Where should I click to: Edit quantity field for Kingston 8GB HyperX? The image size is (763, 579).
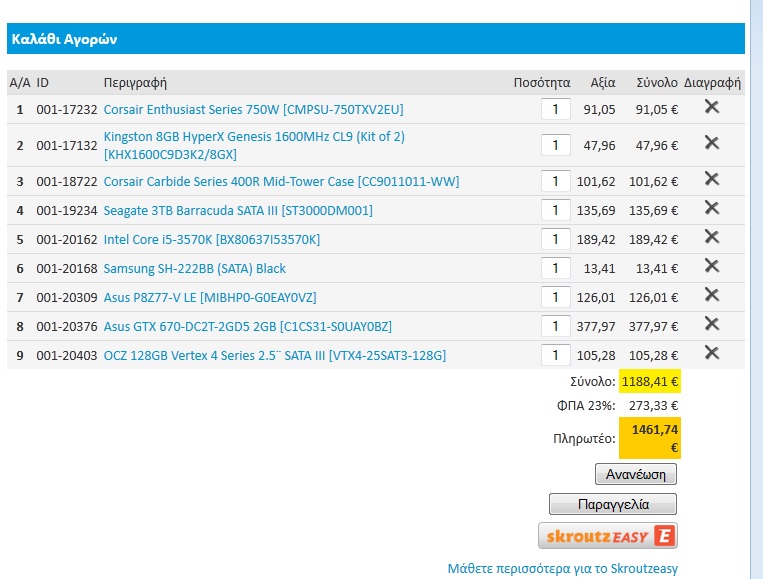coord(556,145)
